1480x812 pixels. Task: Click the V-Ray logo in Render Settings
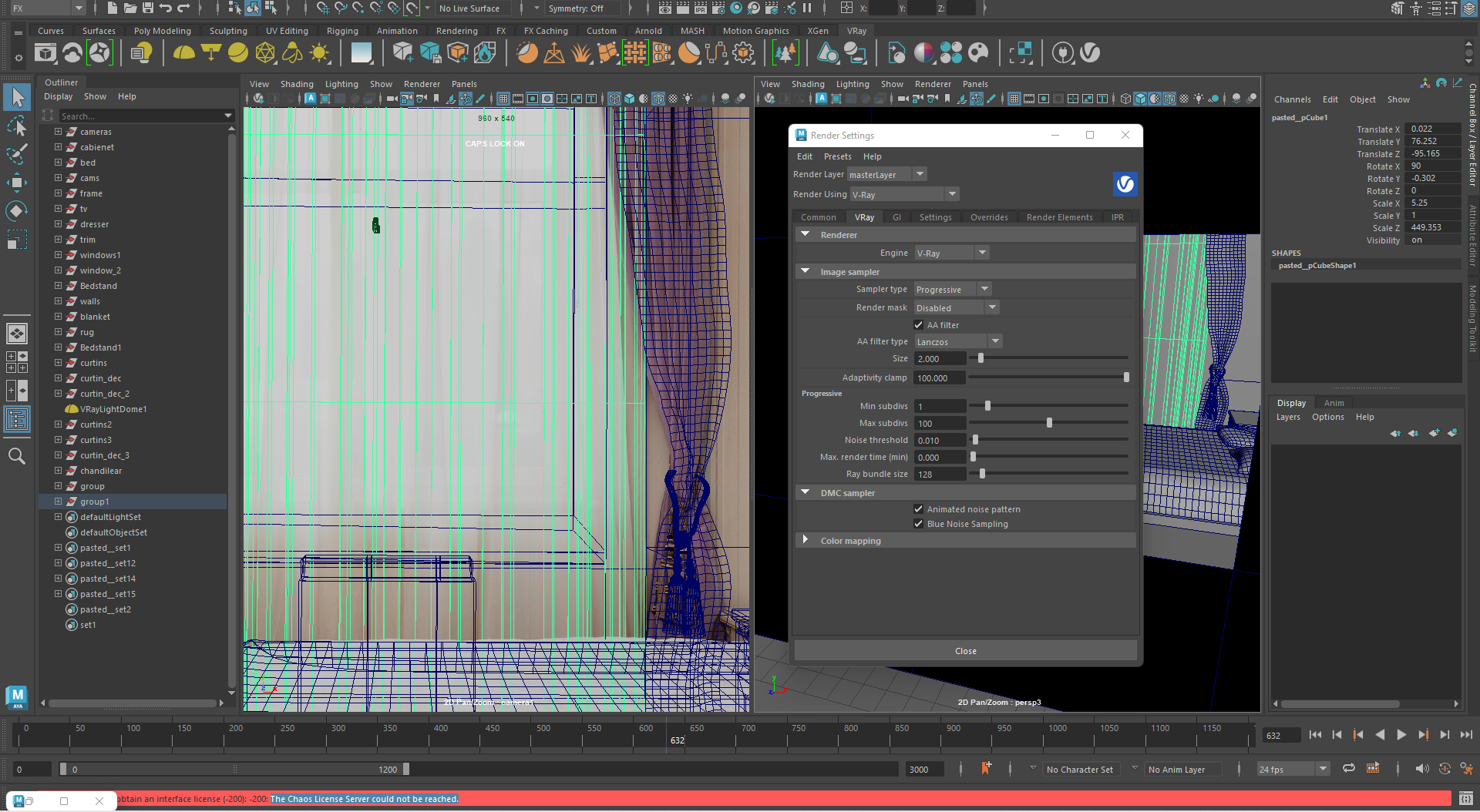(x=1125, y=184)
